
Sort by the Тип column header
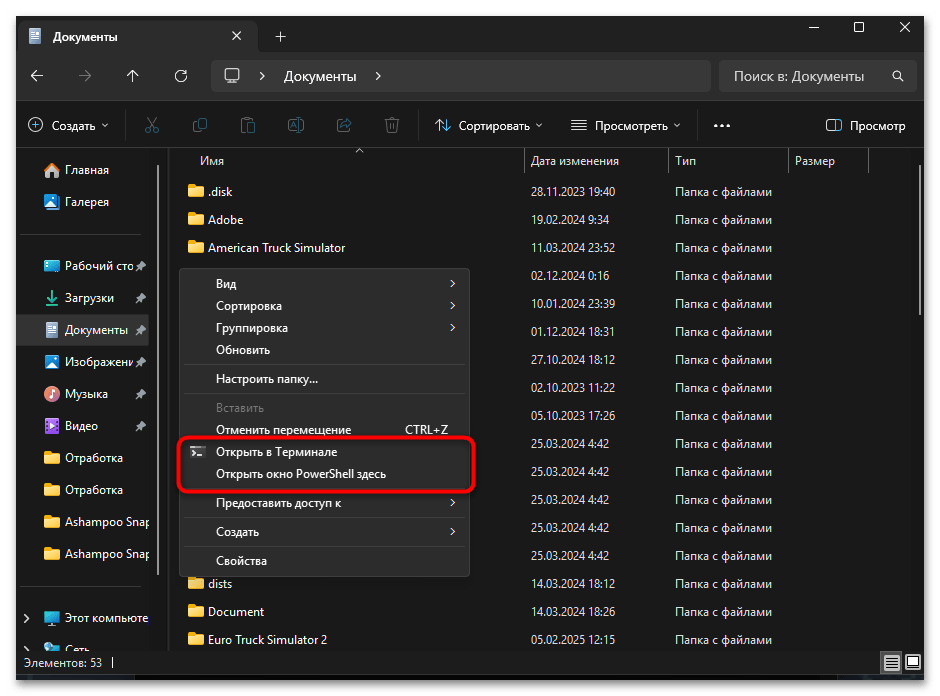728,161
